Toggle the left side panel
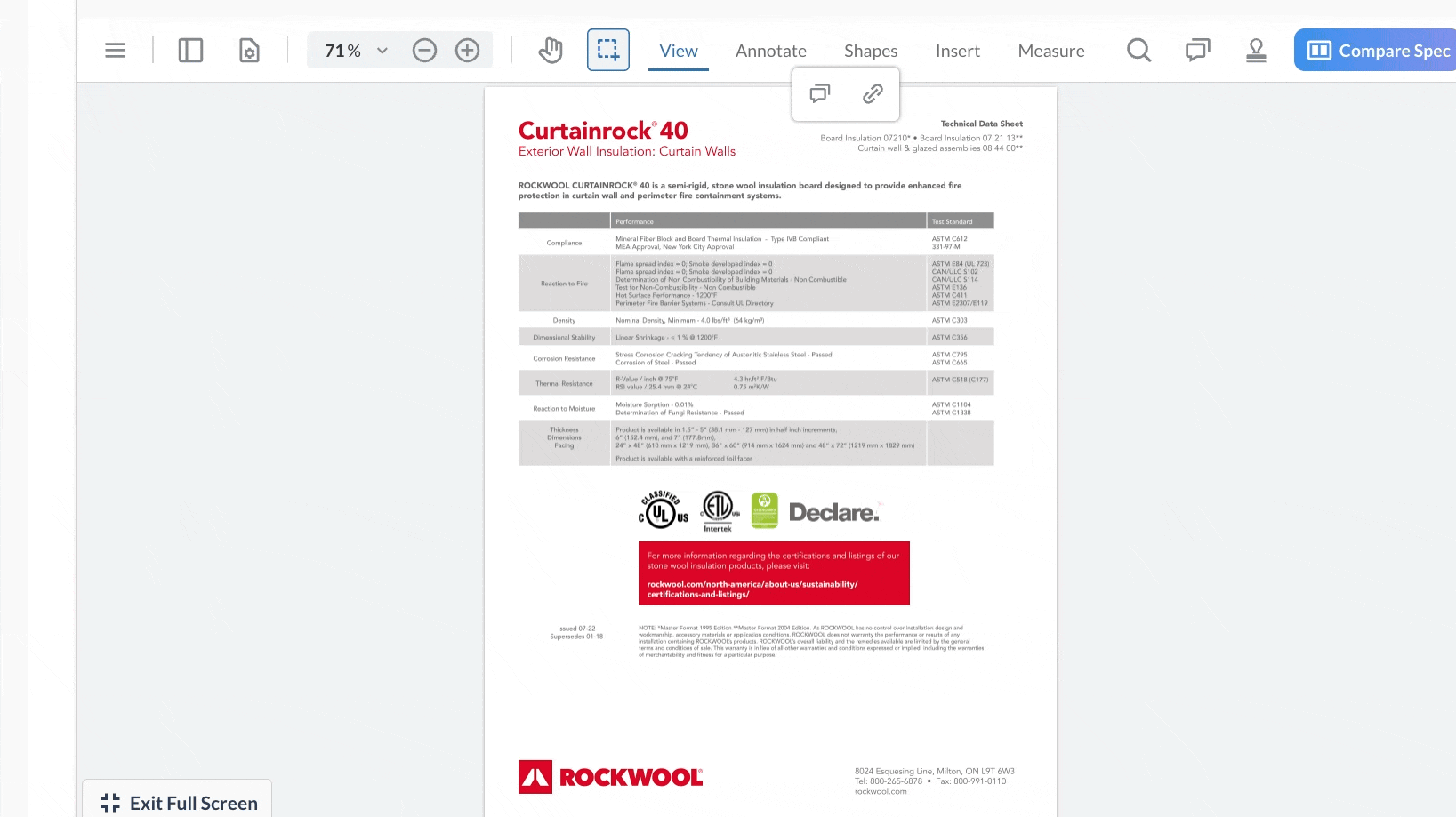 (x=190, y=51)
